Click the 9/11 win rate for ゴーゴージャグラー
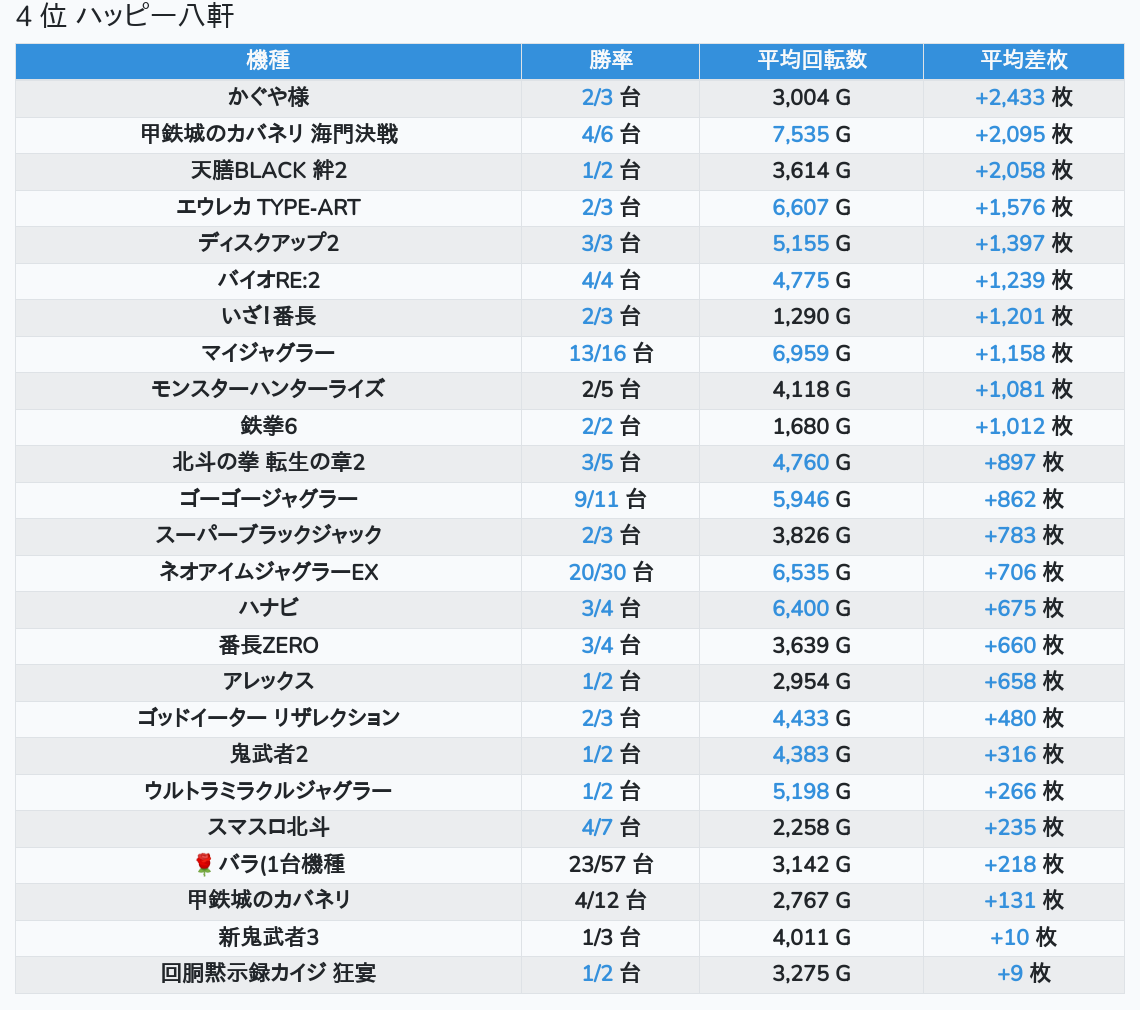 pyautogui.click(x=597, y=499)
